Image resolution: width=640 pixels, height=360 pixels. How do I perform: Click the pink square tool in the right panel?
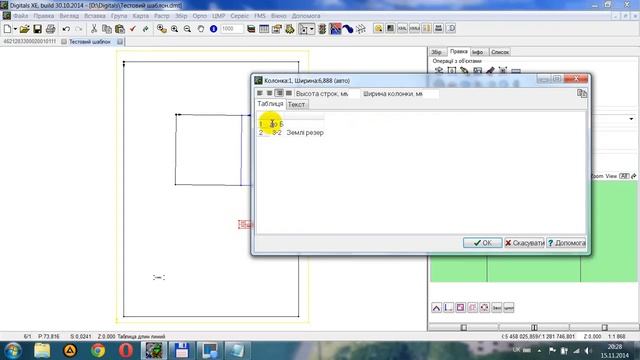tap(460, 308)
